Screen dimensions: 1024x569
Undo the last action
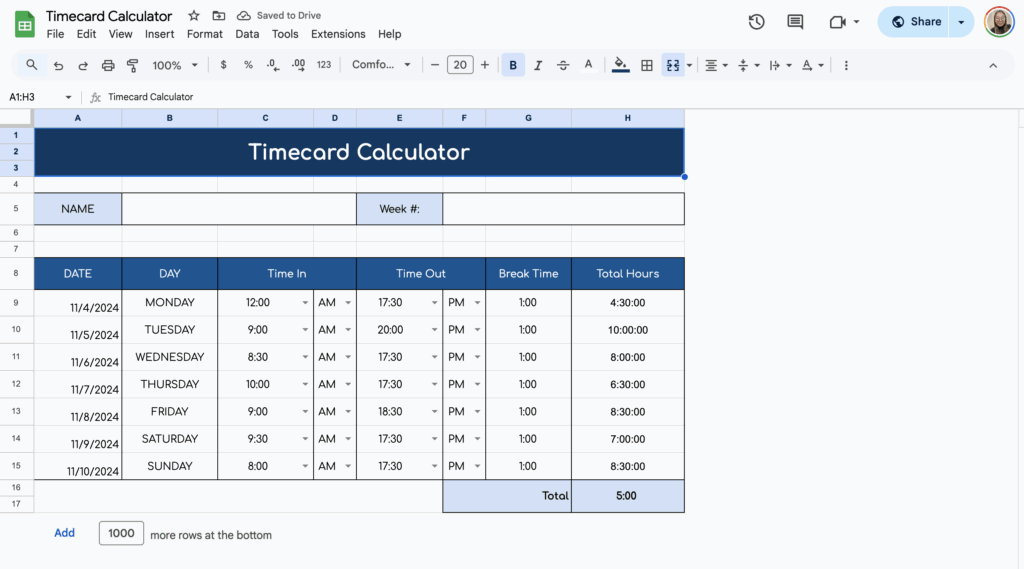58,65
